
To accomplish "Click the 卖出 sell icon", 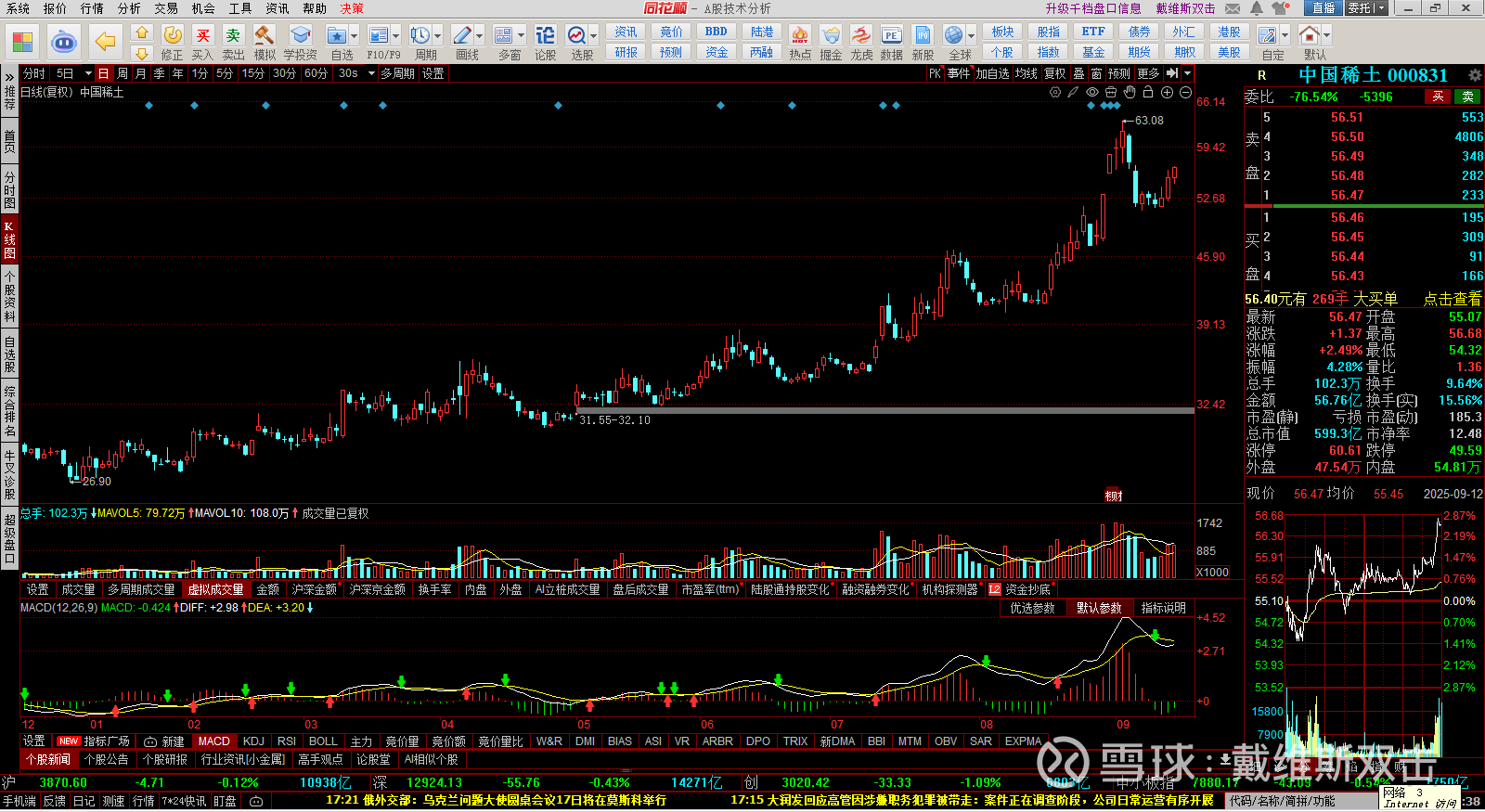I will (x=233, y=43).
